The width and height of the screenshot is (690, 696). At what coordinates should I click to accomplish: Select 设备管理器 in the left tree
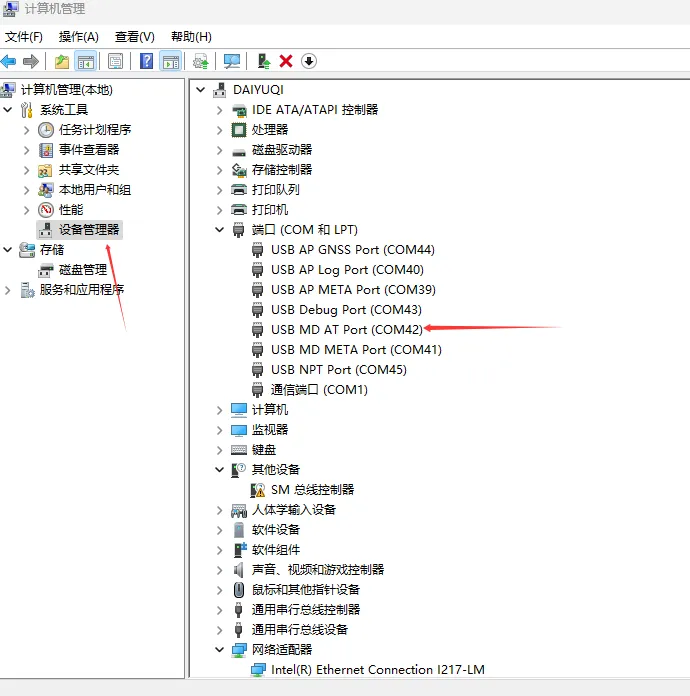tap(89, 229)
